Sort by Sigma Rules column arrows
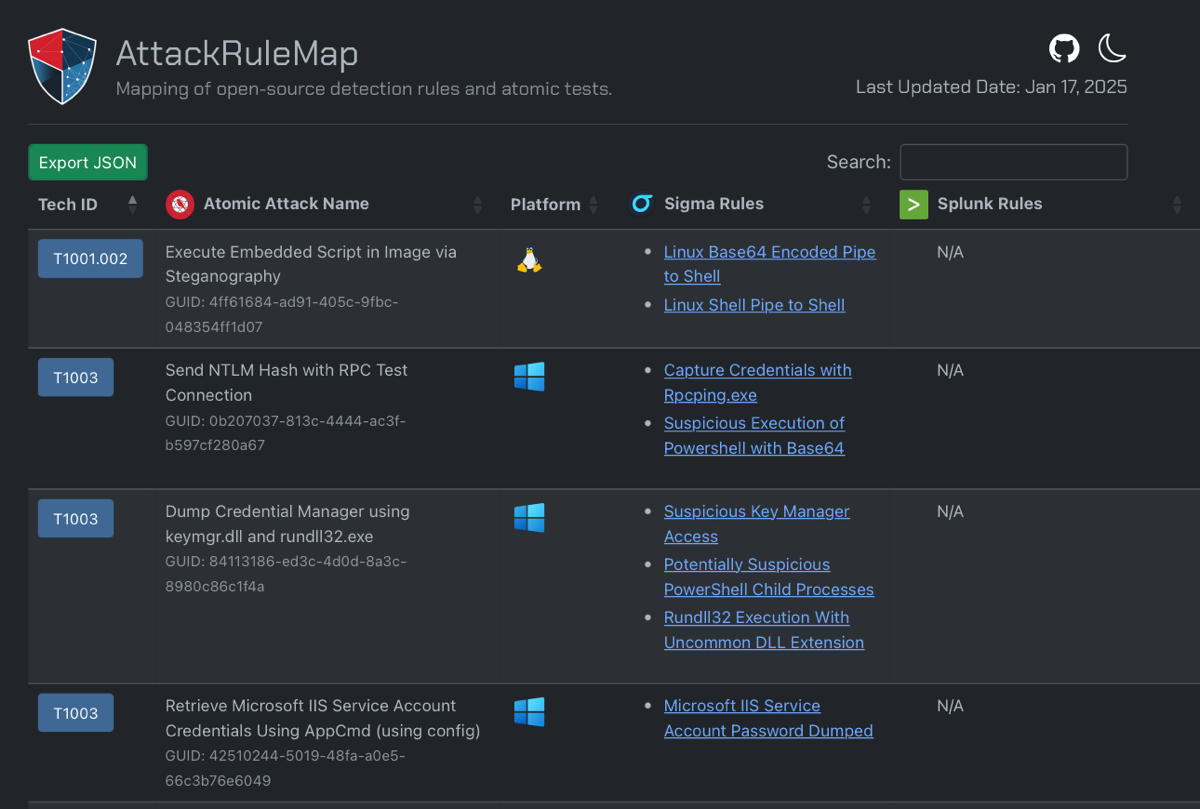 [866, 204]
